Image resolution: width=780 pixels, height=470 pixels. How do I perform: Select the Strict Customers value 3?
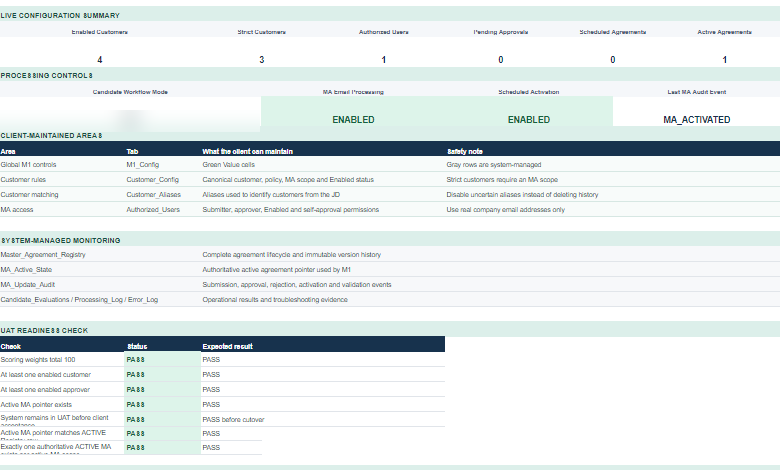click(262, 60)
